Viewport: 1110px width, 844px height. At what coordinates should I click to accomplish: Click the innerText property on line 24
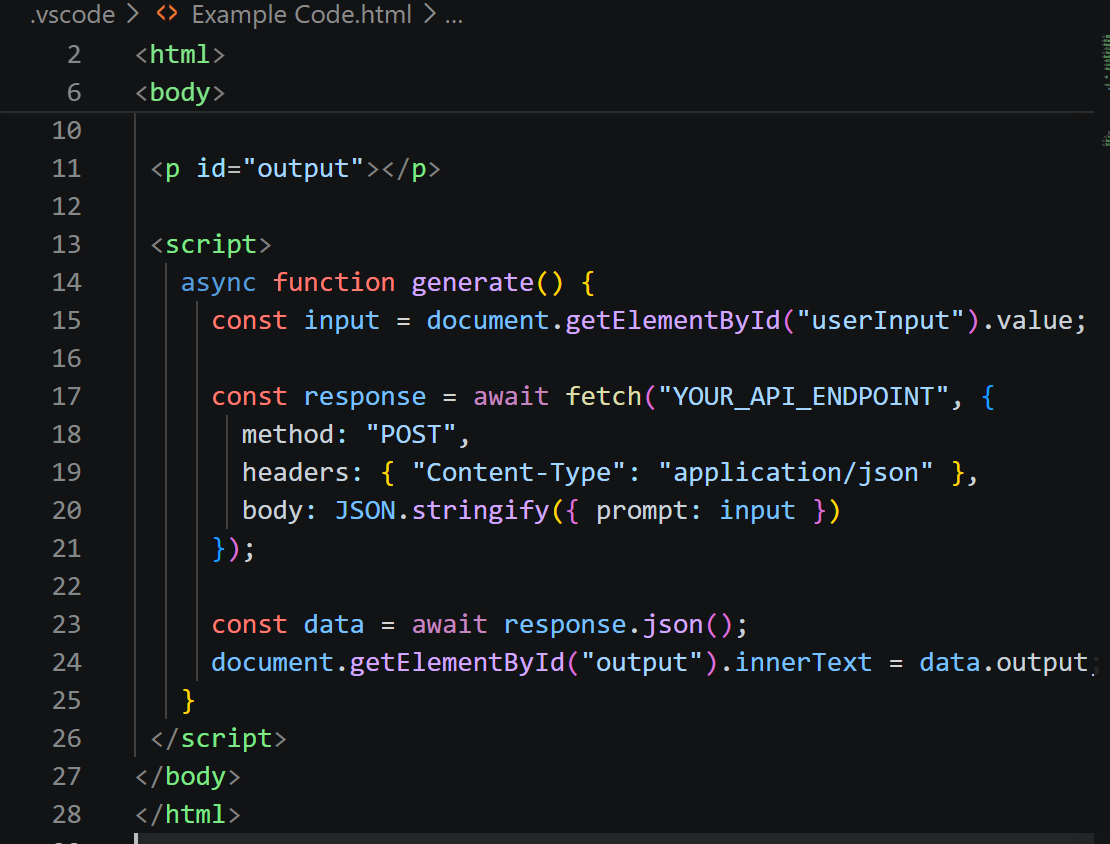[803, 662]
